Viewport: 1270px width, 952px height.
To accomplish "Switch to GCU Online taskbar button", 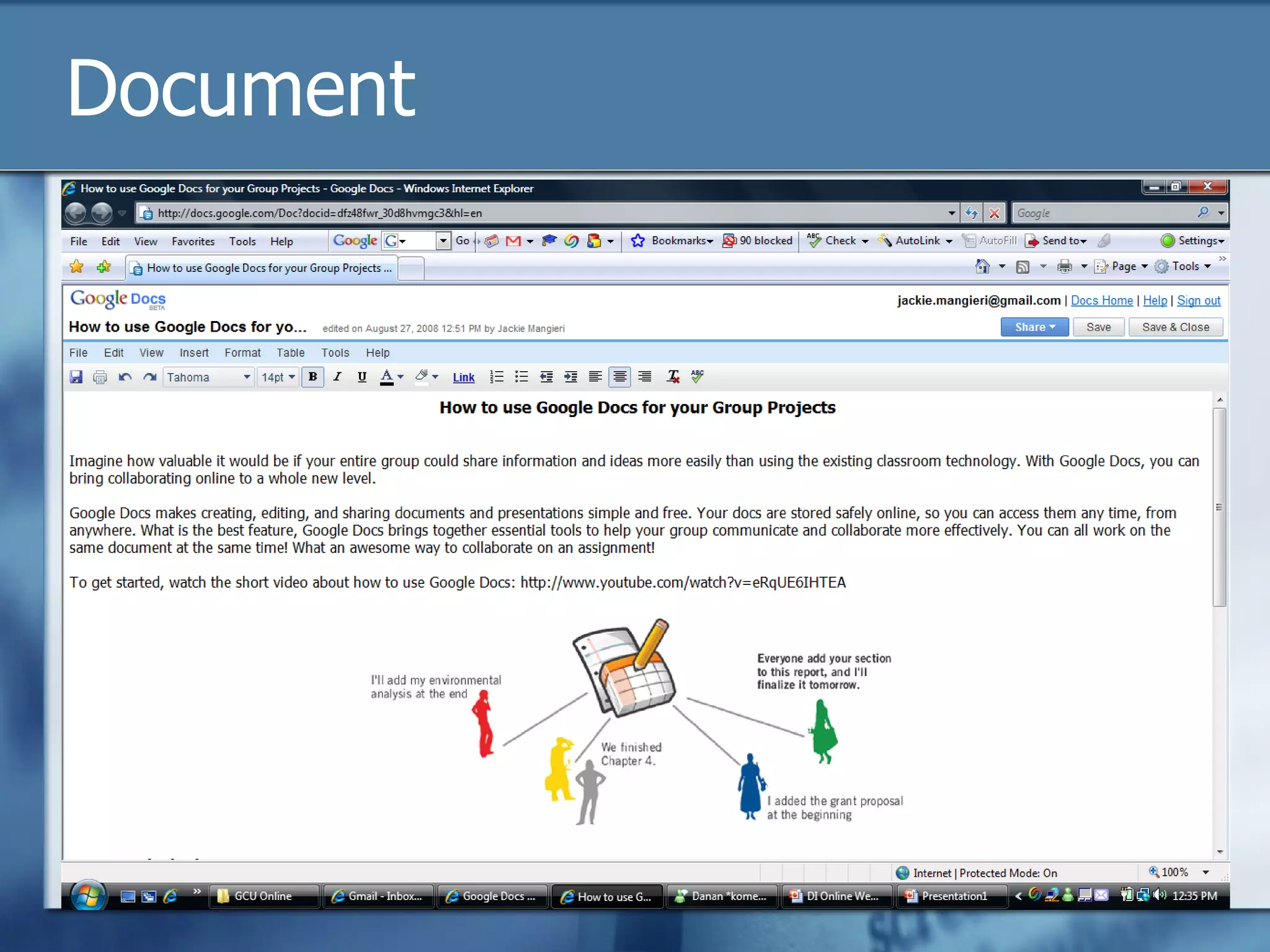I will tap(264, 896).
